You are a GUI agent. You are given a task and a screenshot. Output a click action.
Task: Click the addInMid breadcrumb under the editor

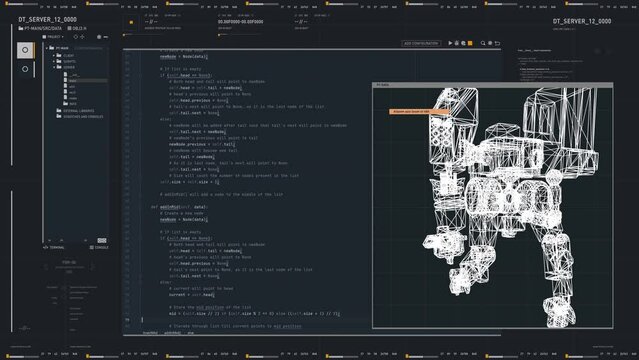tap(172, 333)
